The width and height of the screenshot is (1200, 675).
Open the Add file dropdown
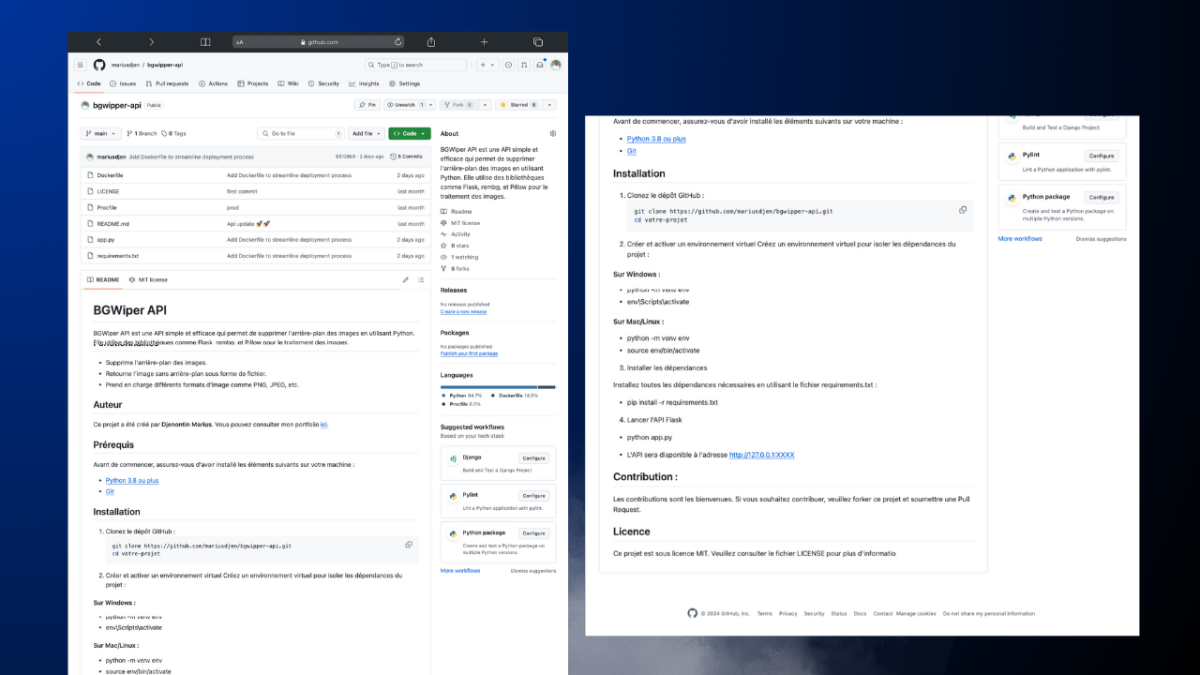[366, 133]
